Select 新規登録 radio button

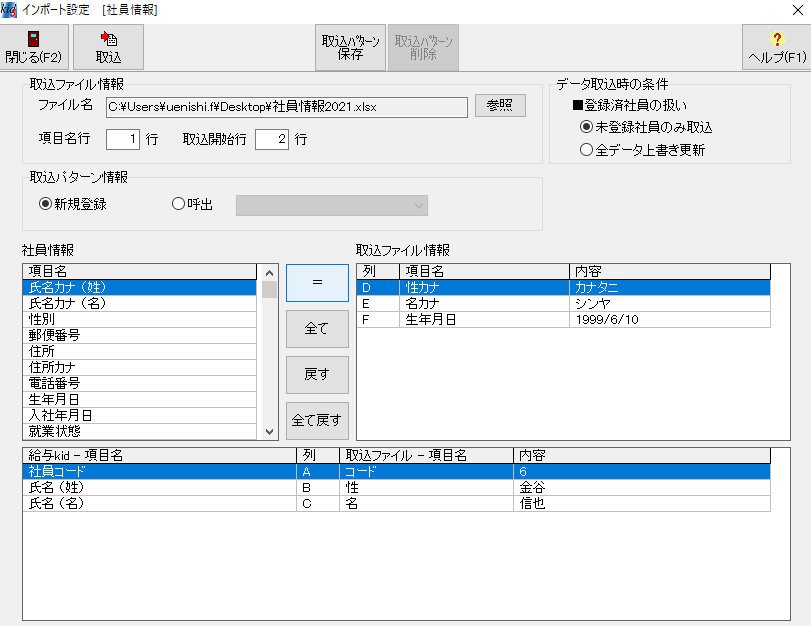(45, 204)
